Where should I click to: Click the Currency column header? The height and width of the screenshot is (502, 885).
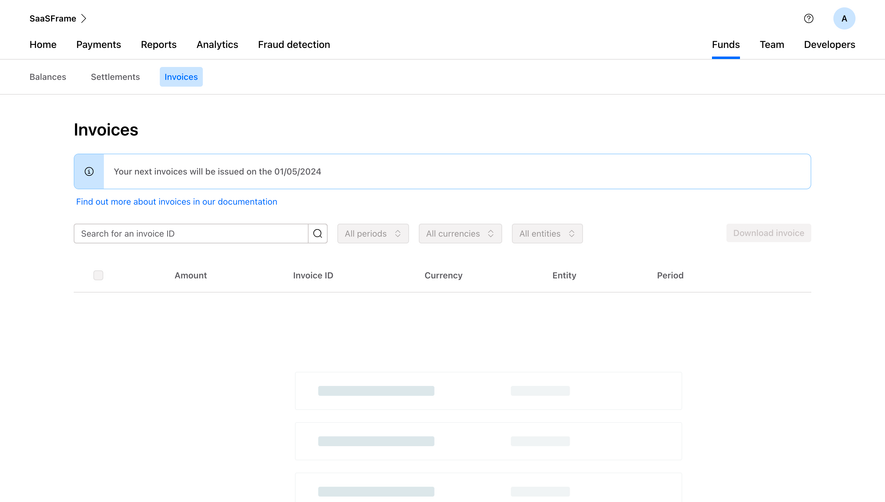click(444, 275)
